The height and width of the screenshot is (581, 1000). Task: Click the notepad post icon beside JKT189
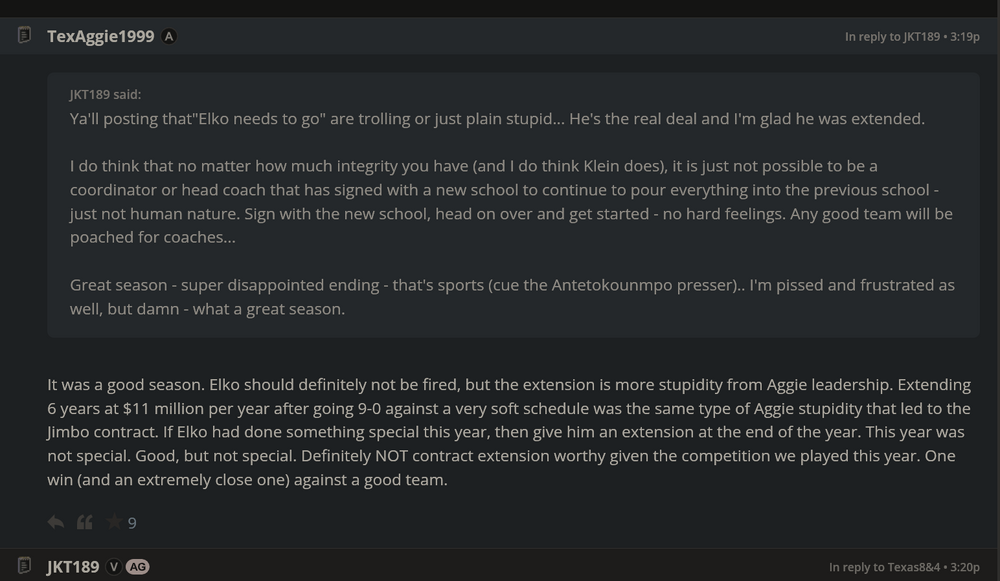pos(22,566)
